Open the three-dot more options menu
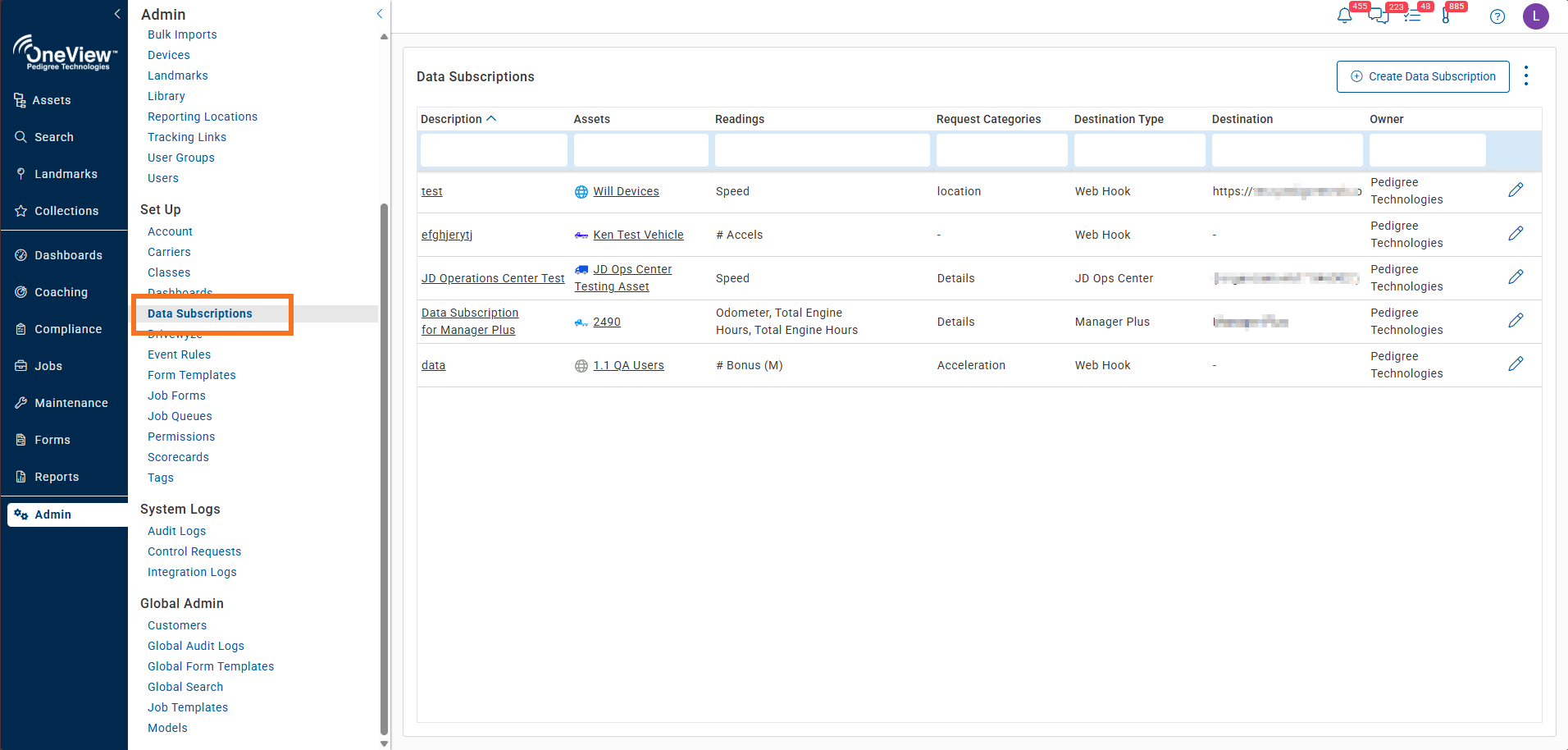Screen dimensions: 1568x750 tap(1526, 76)
